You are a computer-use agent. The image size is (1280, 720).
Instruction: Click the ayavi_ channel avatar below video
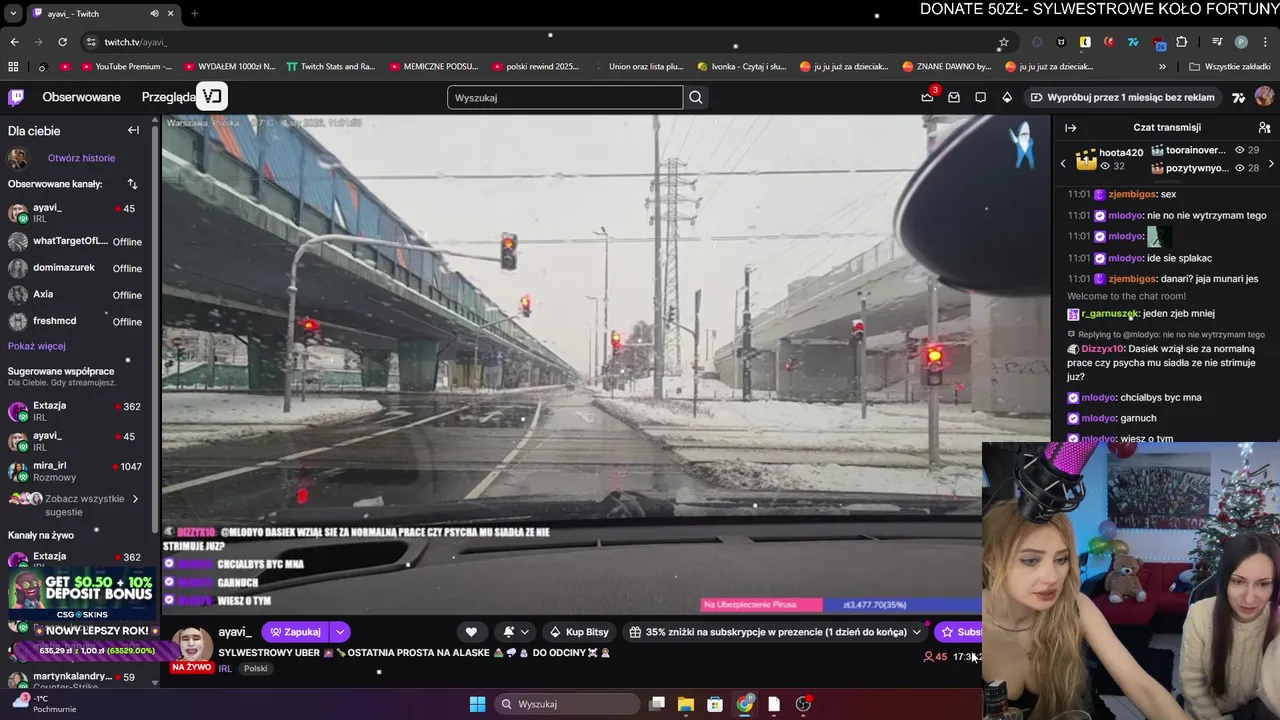pos(191,644)
